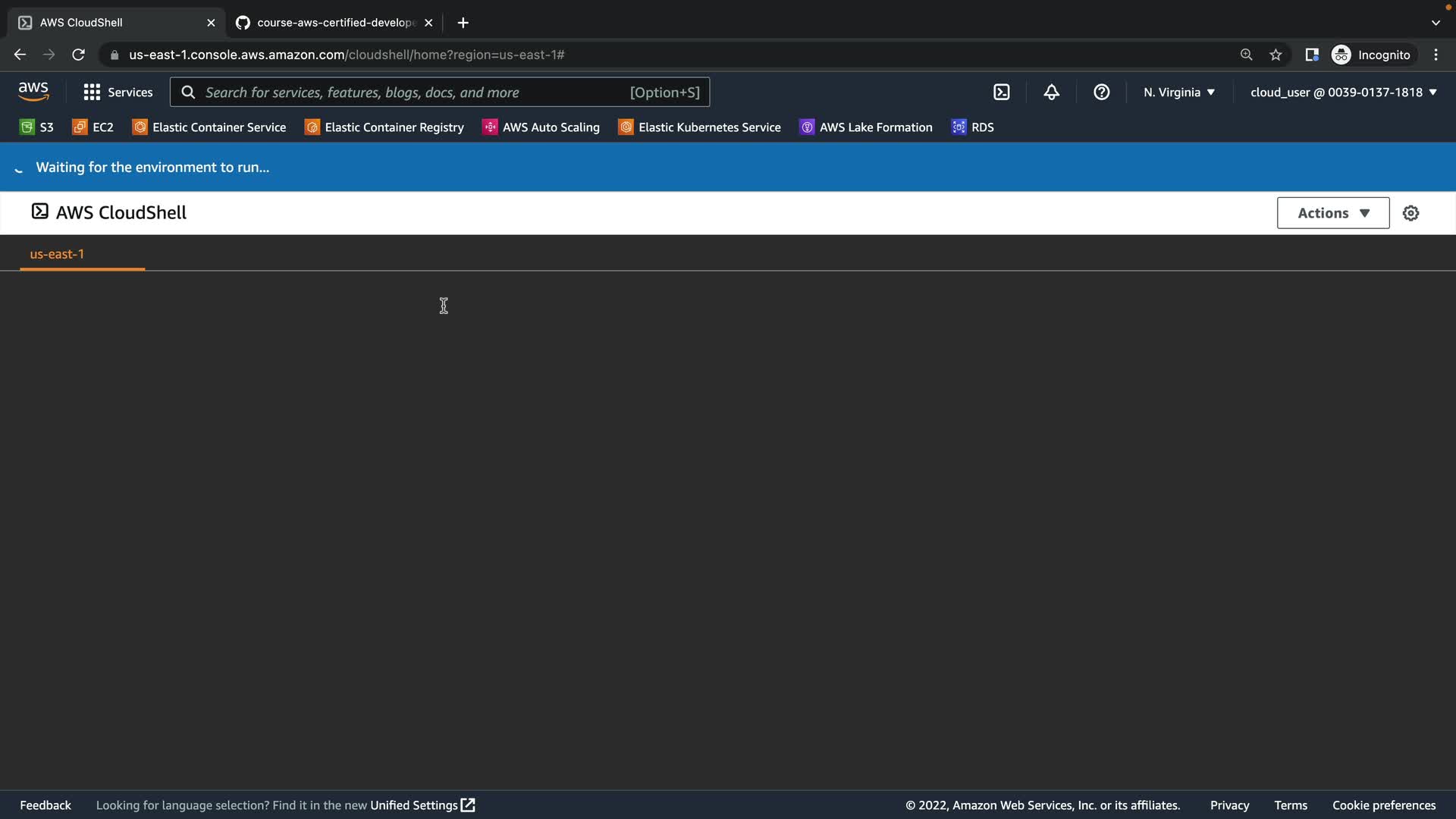Screen dimensions: 1456x819
Task: Expand the Actions dropdown
Action: (x=1332, y=213)
